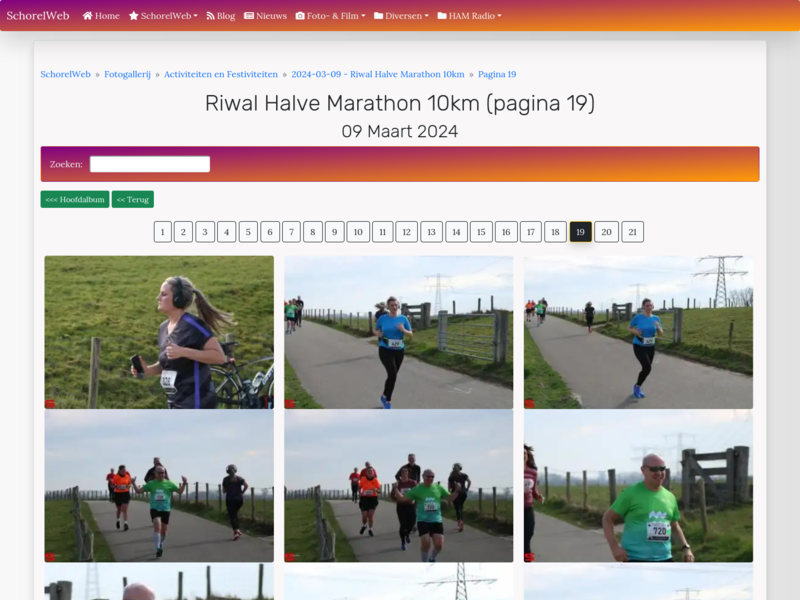Expand the SchorelWeb dropdown menu
The image size is (800, 600).
(163, 16)
